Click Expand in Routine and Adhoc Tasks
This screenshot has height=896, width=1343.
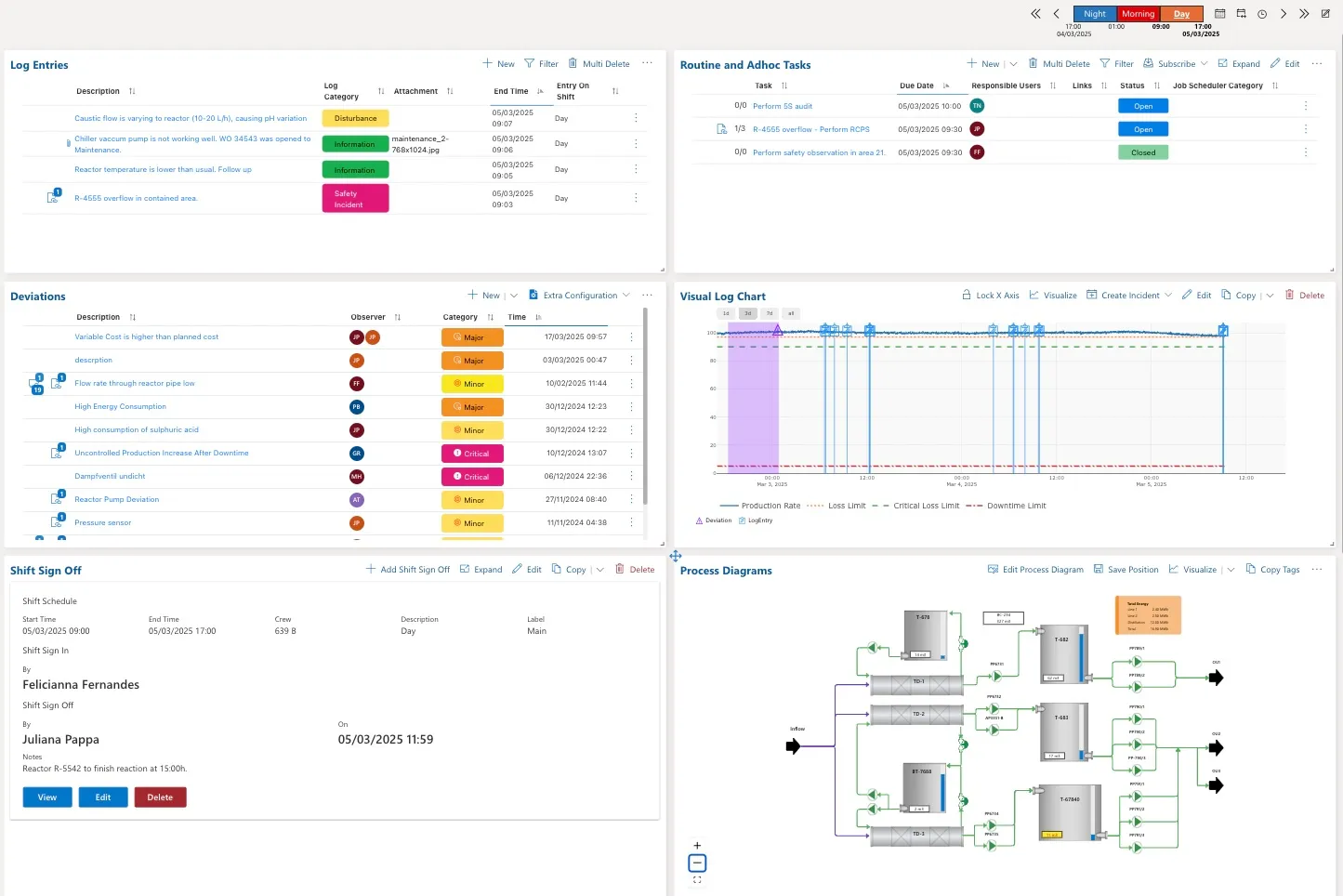click(1239, 64)
